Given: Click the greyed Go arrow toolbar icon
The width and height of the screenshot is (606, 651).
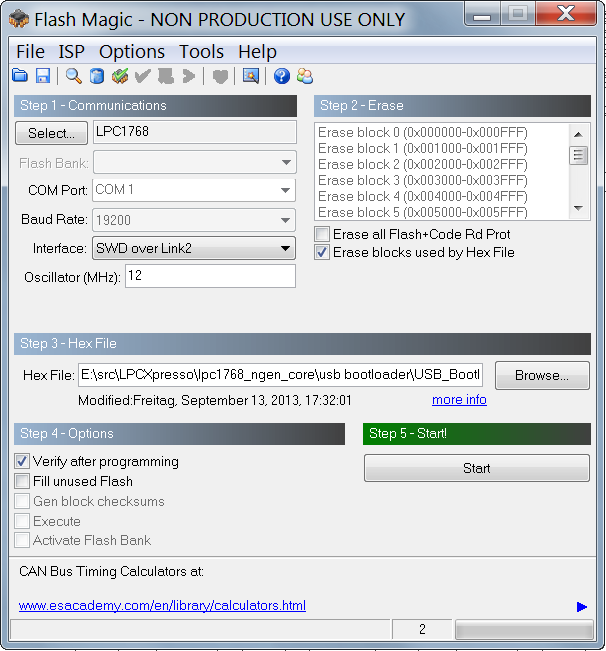Looking at the screenshot, I should pyautogui.click(x=189, y=76).
